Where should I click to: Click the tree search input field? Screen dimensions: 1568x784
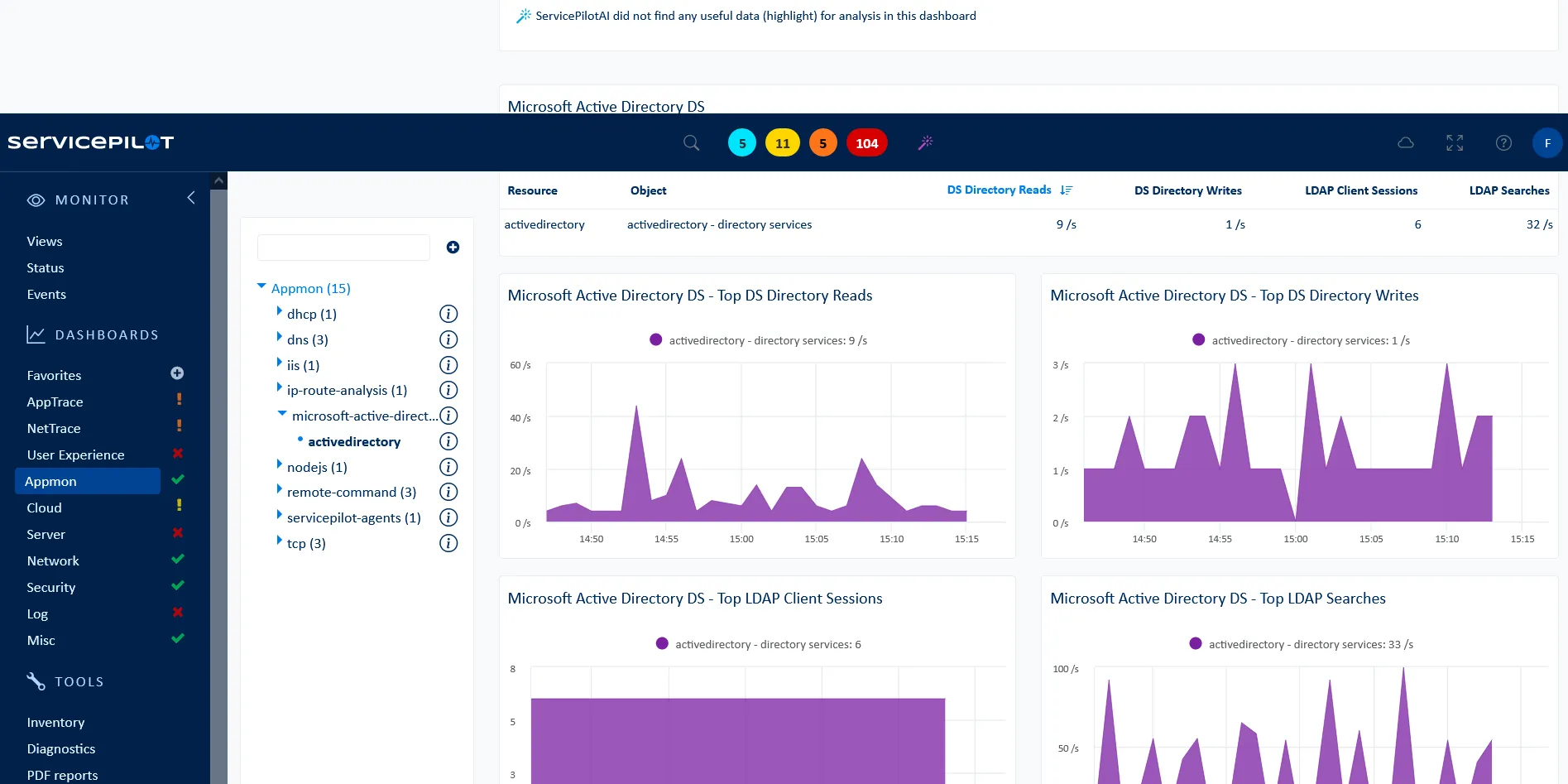click(x=343, y=247)
